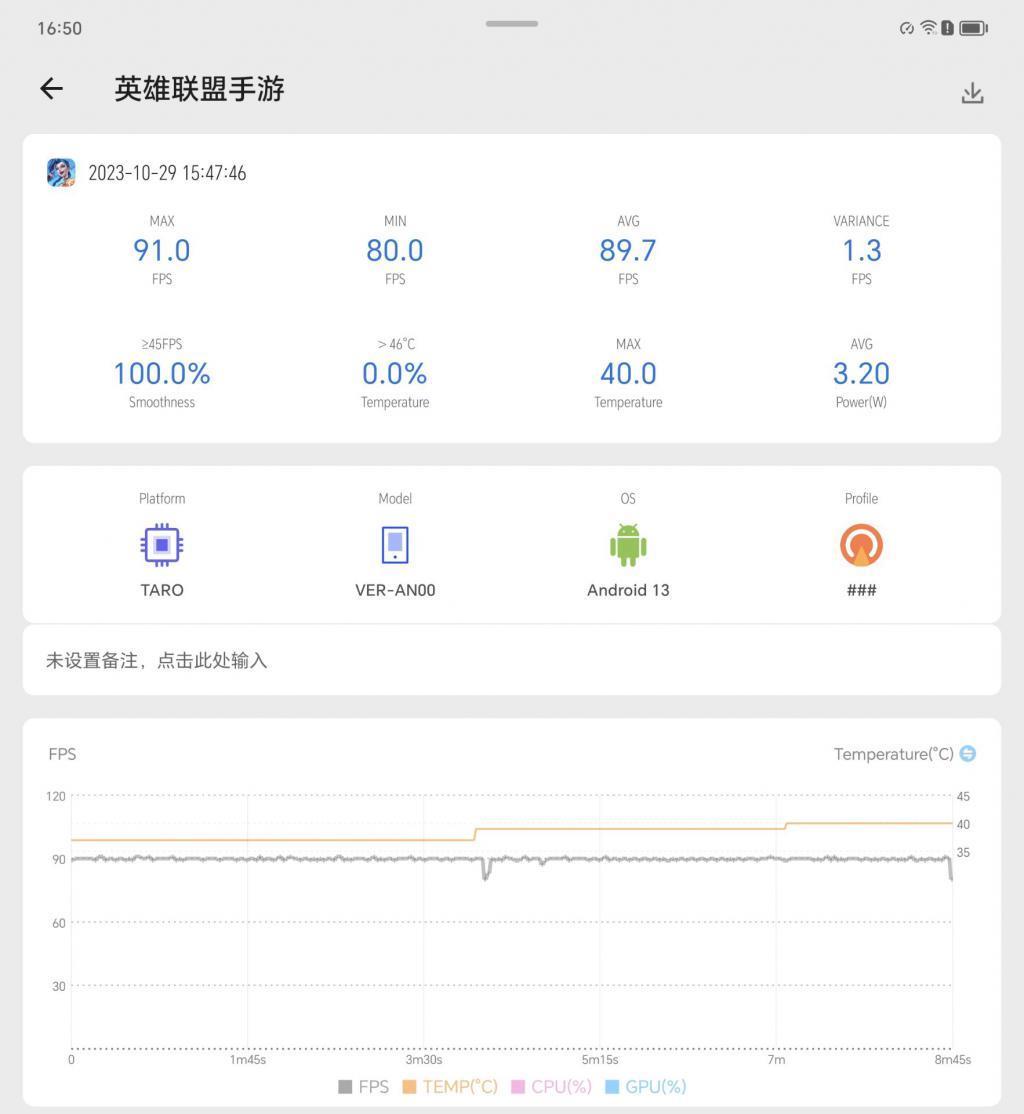Screen dimensions: 1024x1114
Task: Tap the 40.0 max Temperature value
Action: point(628,374)
